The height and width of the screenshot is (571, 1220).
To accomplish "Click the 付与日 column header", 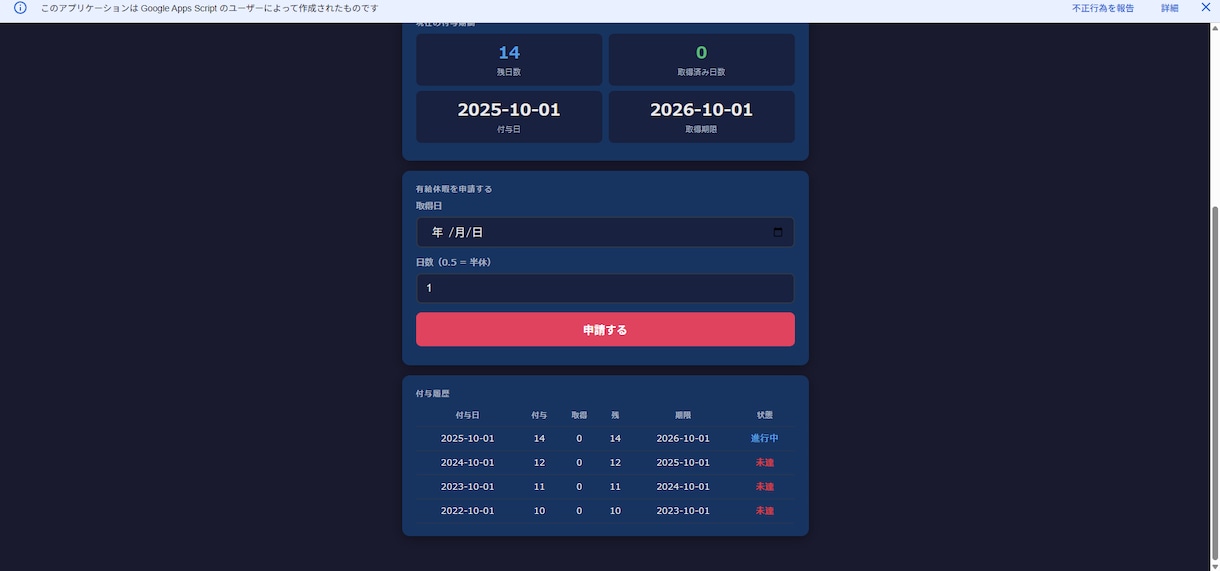I will [467, 415].
